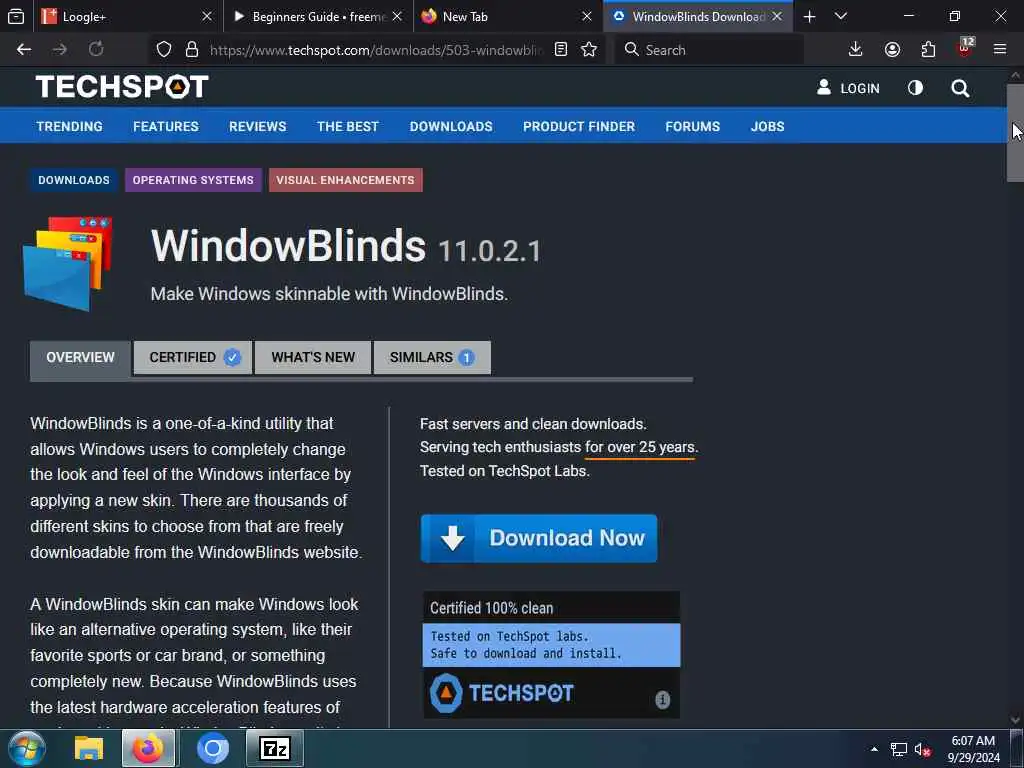Open tracking protection shield icon

coord(164,50)
